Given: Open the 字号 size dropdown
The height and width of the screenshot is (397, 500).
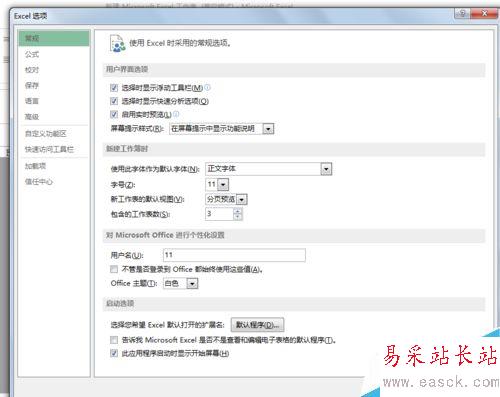Looking at the screenshot, I should [223, 184].
